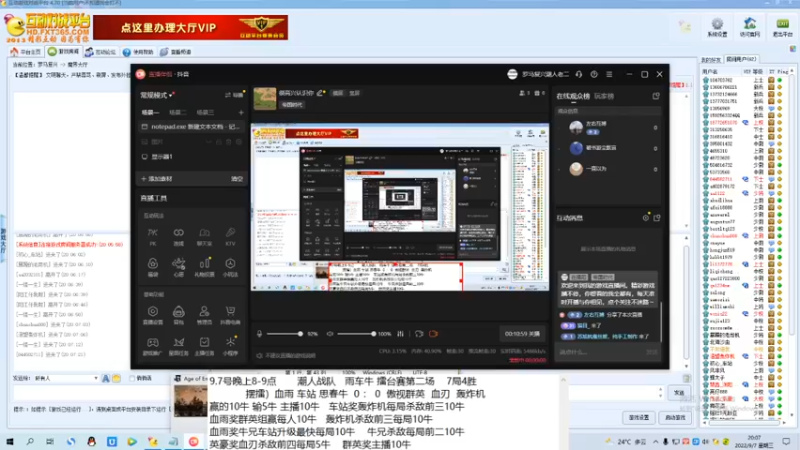This screenshot has height=450, width=800.
Task: Open the chat room tool icon
Action: [204, 236]
